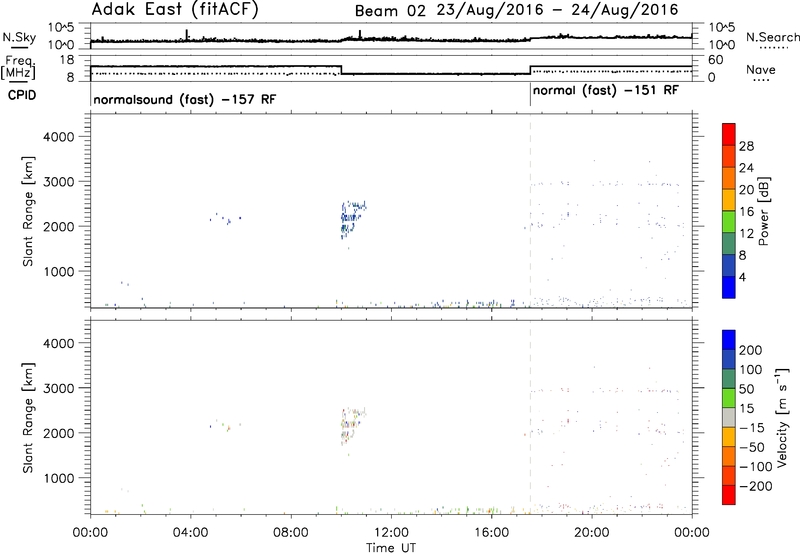This screenshot has height=554, width=800.
Task: Click the date range 23/Aug/2016 – 24/Aug/2016
Action: coord(557,10)
